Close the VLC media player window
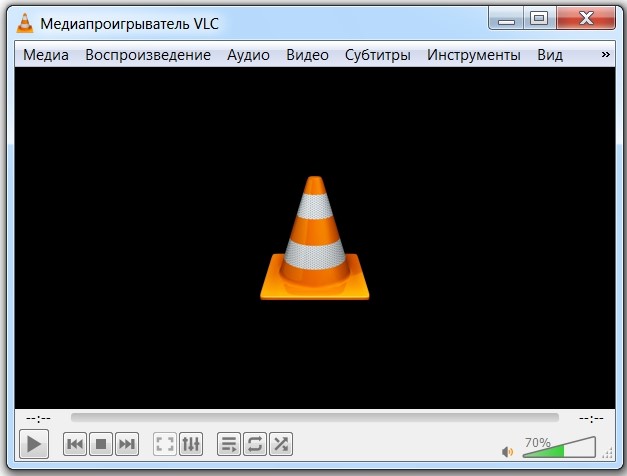627x476 pixels. pyautogui.click(x=586, y=18)
